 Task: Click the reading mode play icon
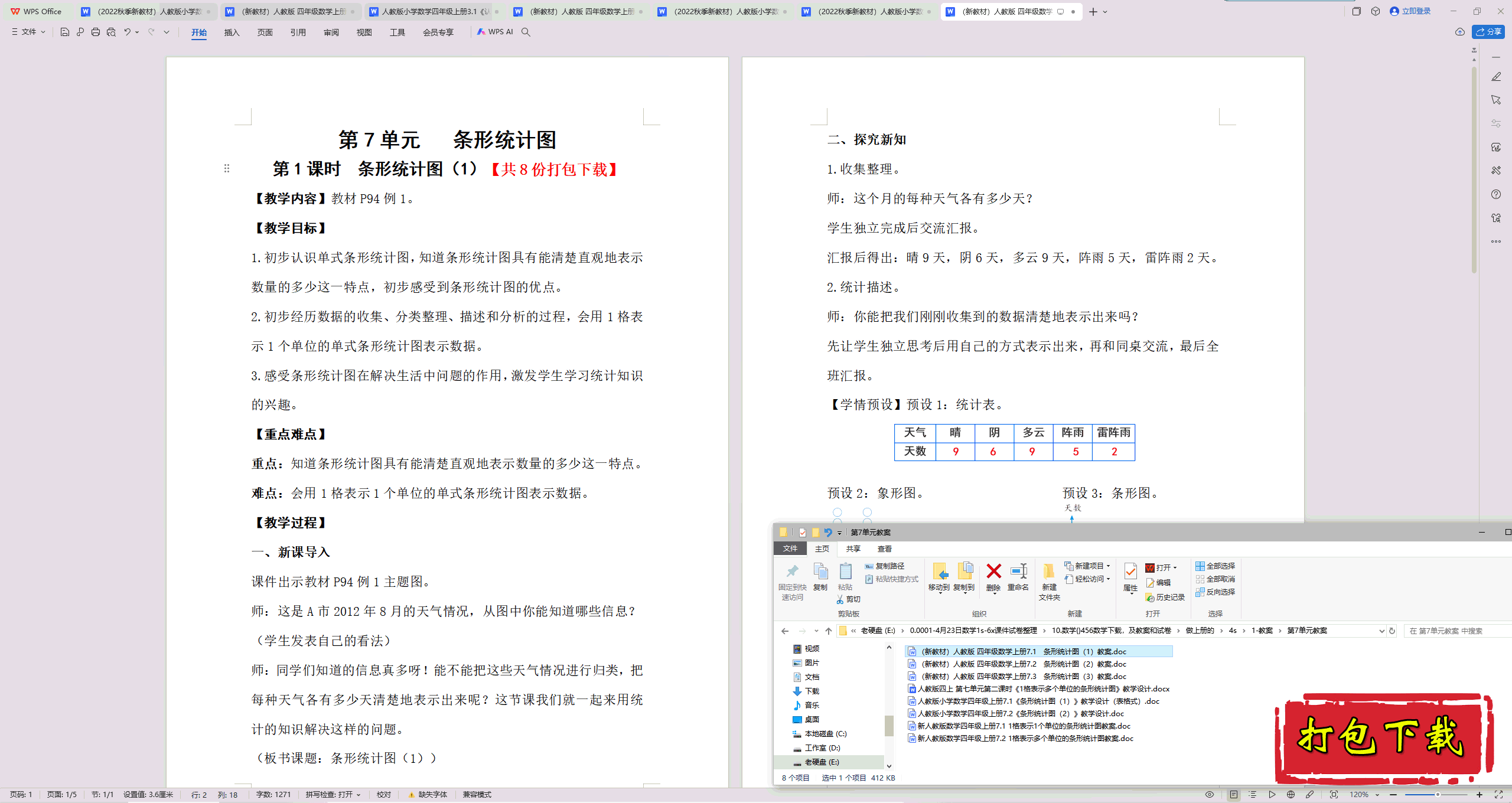click(1272, 795)
